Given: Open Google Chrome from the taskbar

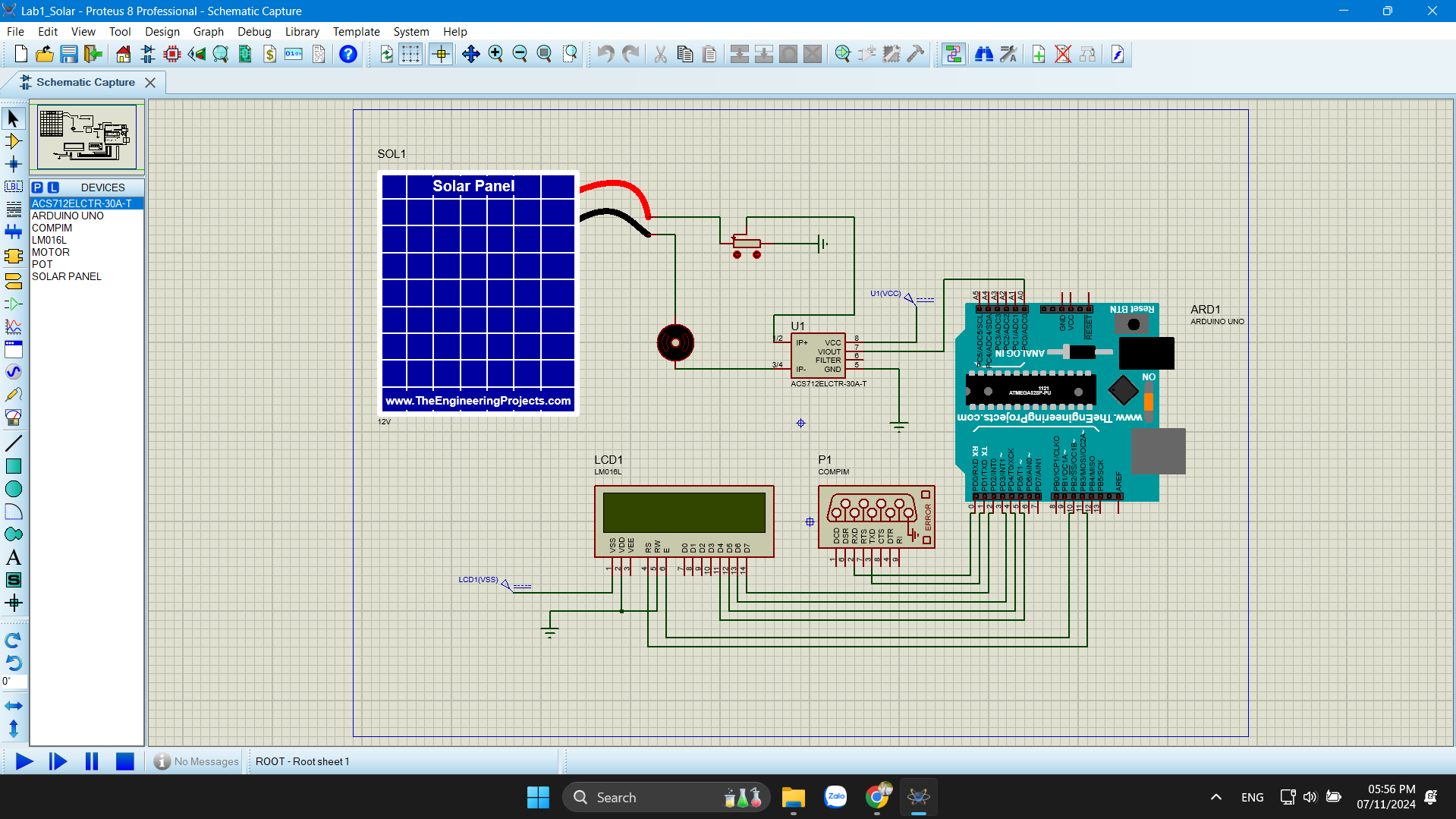Looking at the screenshot, I should pos(878,797).
